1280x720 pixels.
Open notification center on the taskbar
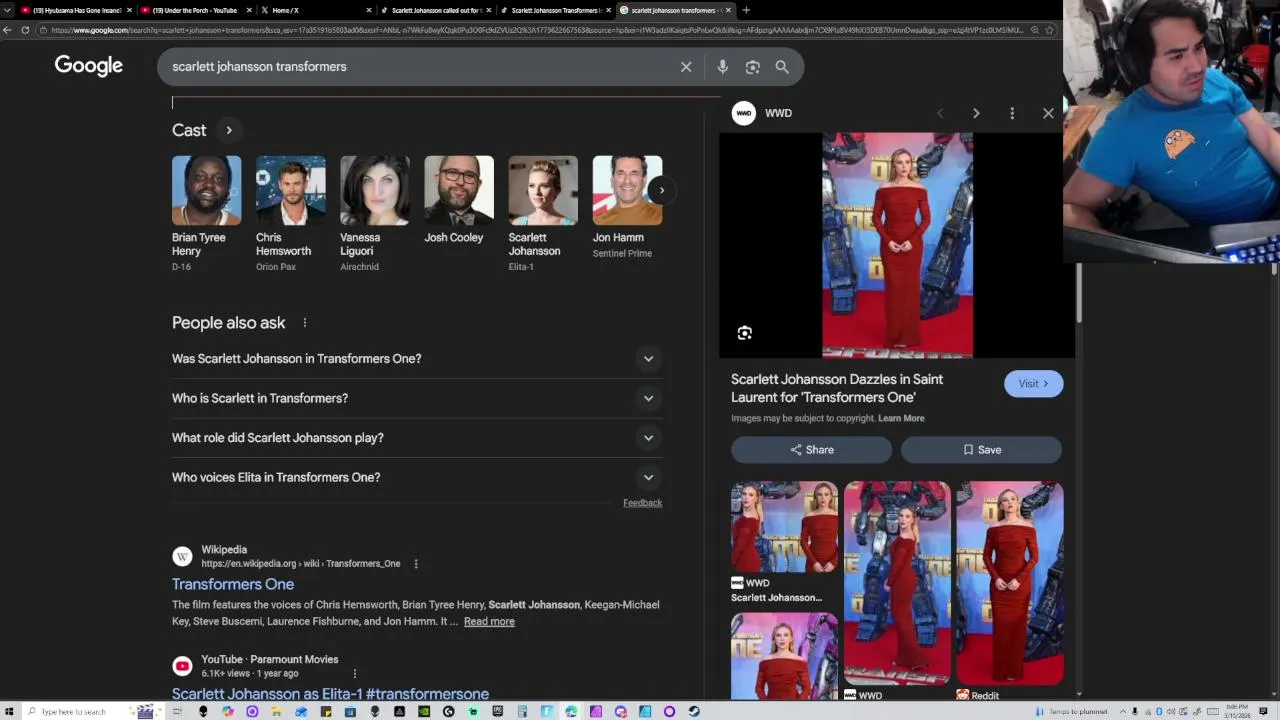coord(1263,712)
